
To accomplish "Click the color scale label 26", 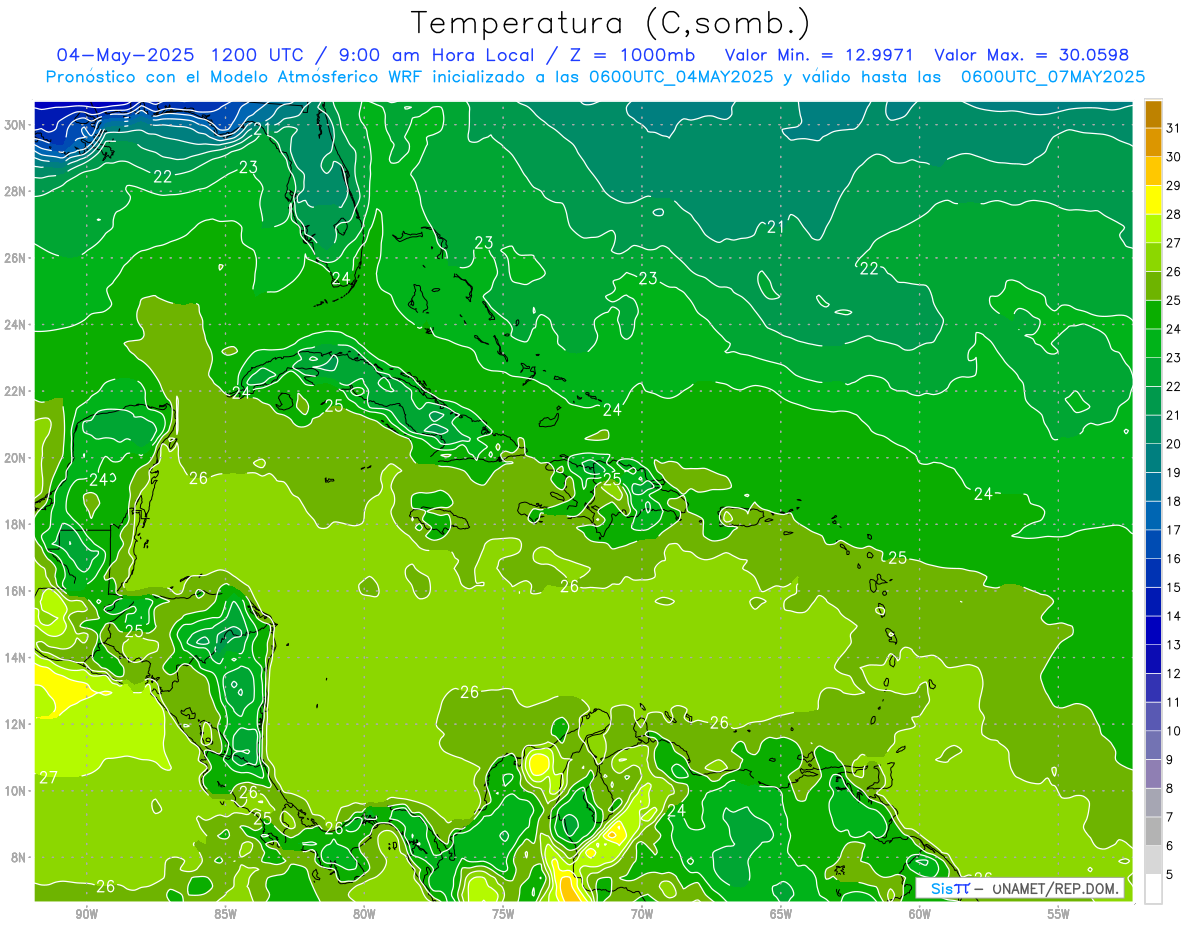I will coord(1174,272).
